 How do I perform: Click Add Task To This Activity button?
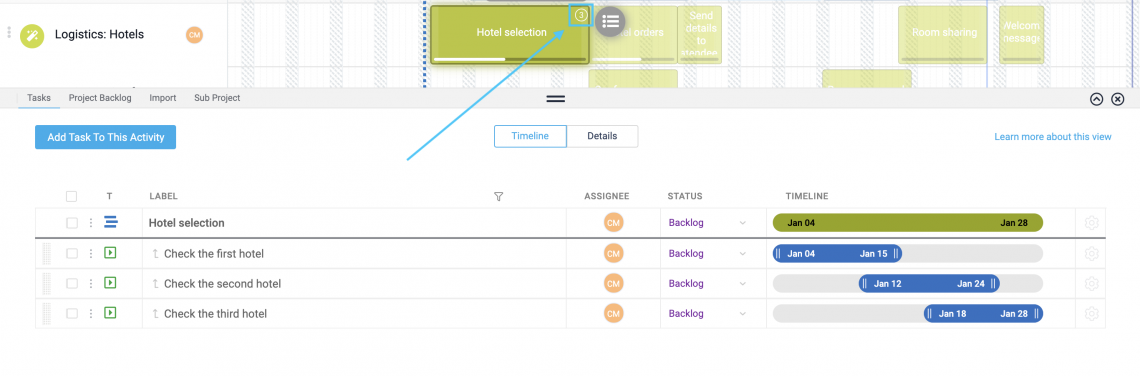click(x=105, y=137)
